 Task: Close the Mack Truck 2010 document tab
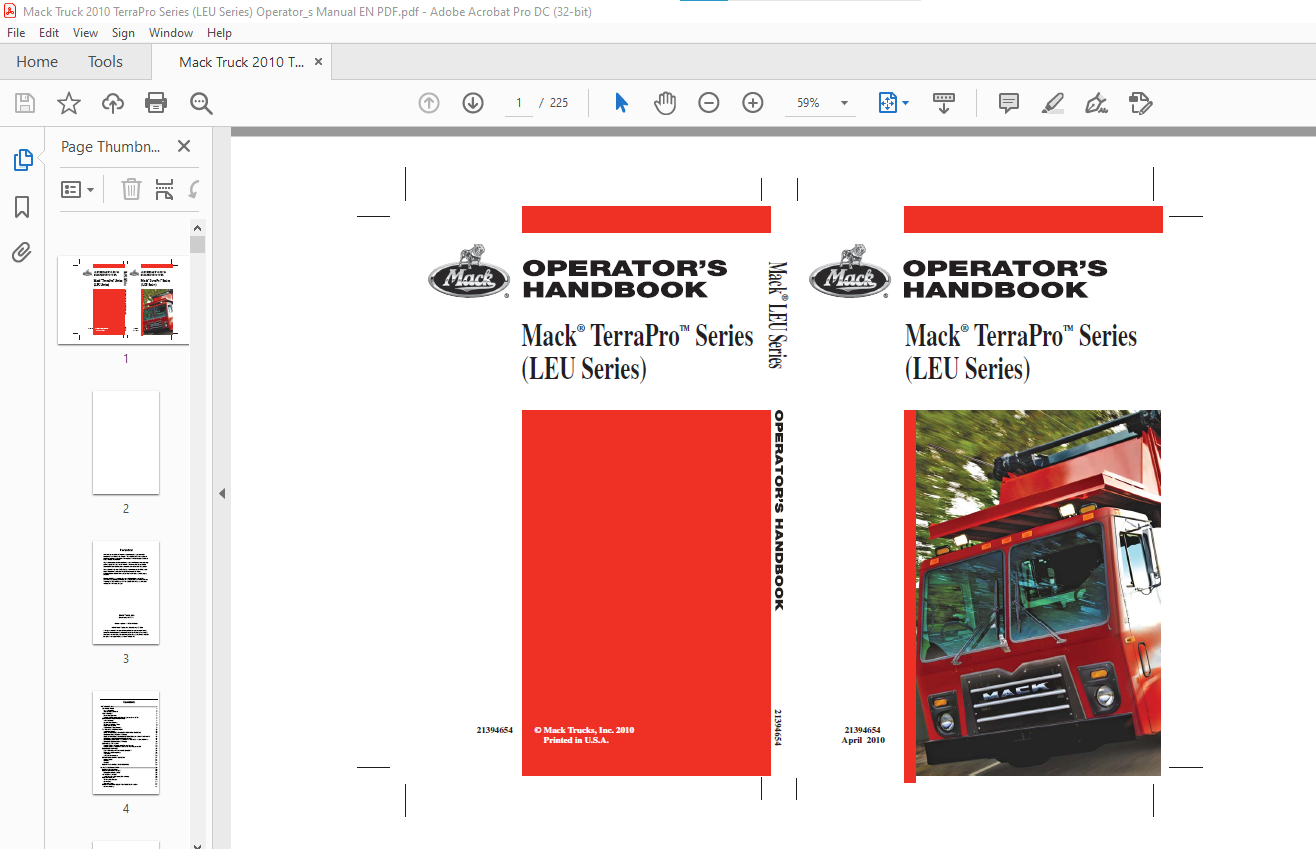click(x=318, y=62)
